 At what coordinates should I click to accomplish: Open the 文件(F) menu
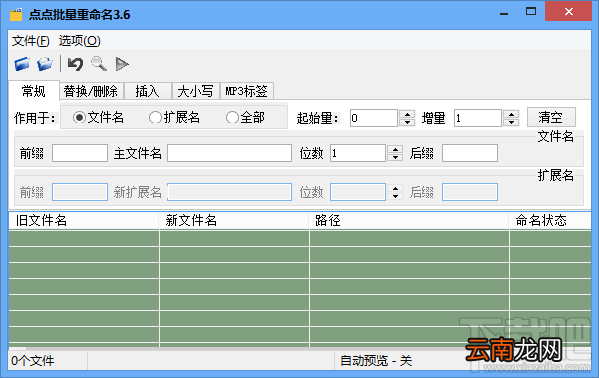coord(31,41)
